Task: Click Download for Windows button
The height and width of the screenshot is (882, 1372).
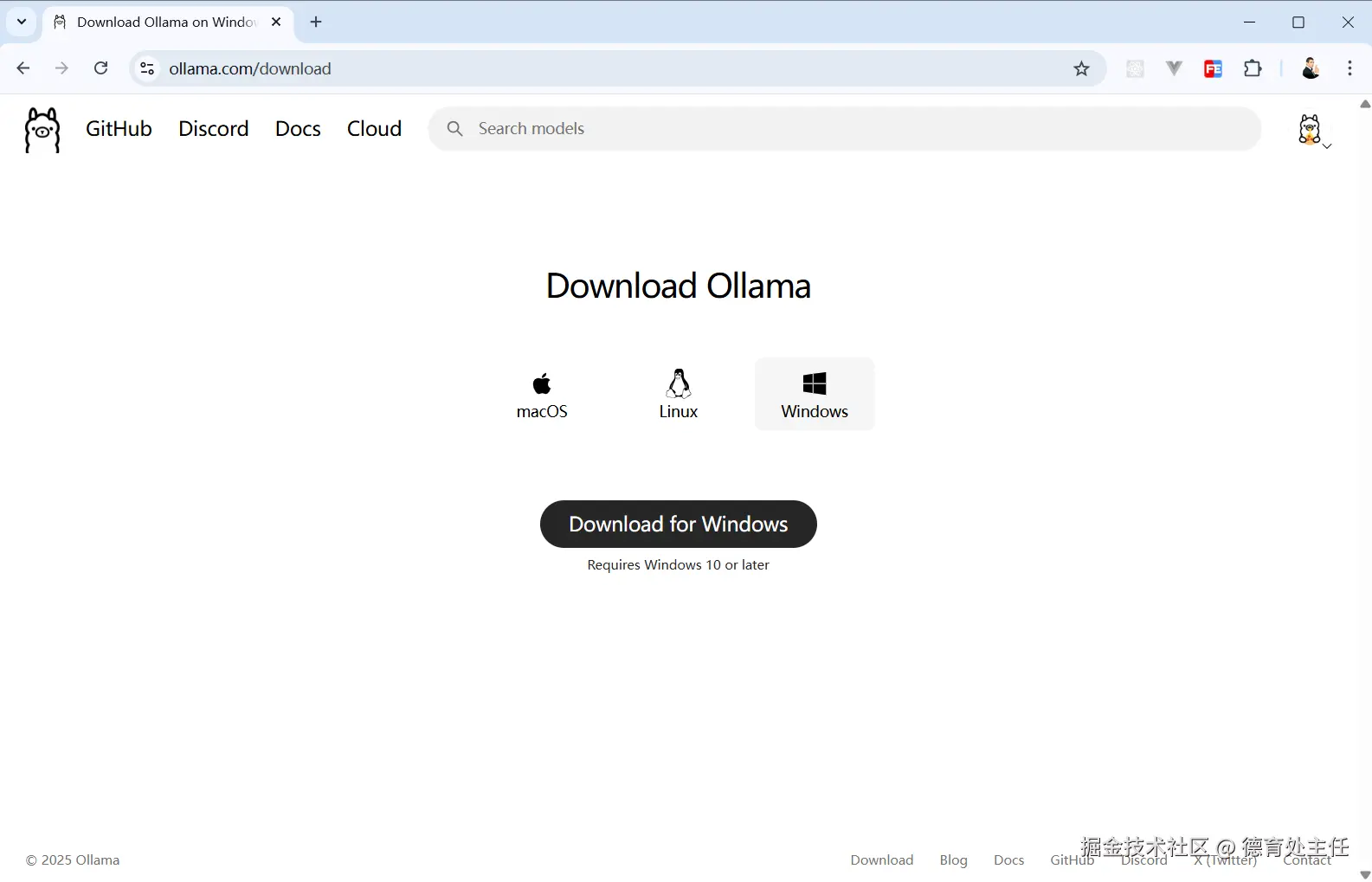Action: (679, 524)
